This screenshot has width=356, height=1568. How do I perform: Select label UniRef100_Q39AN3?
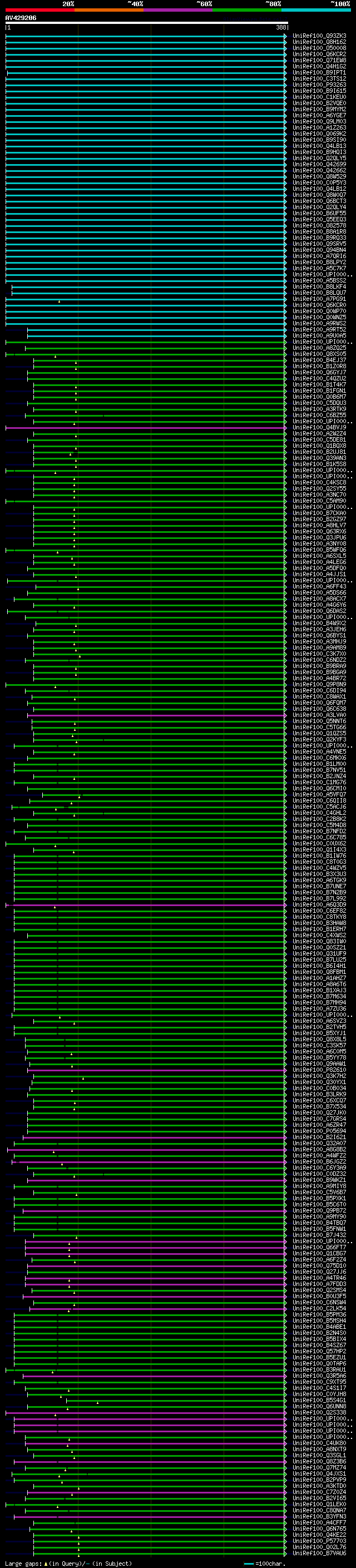319,458
